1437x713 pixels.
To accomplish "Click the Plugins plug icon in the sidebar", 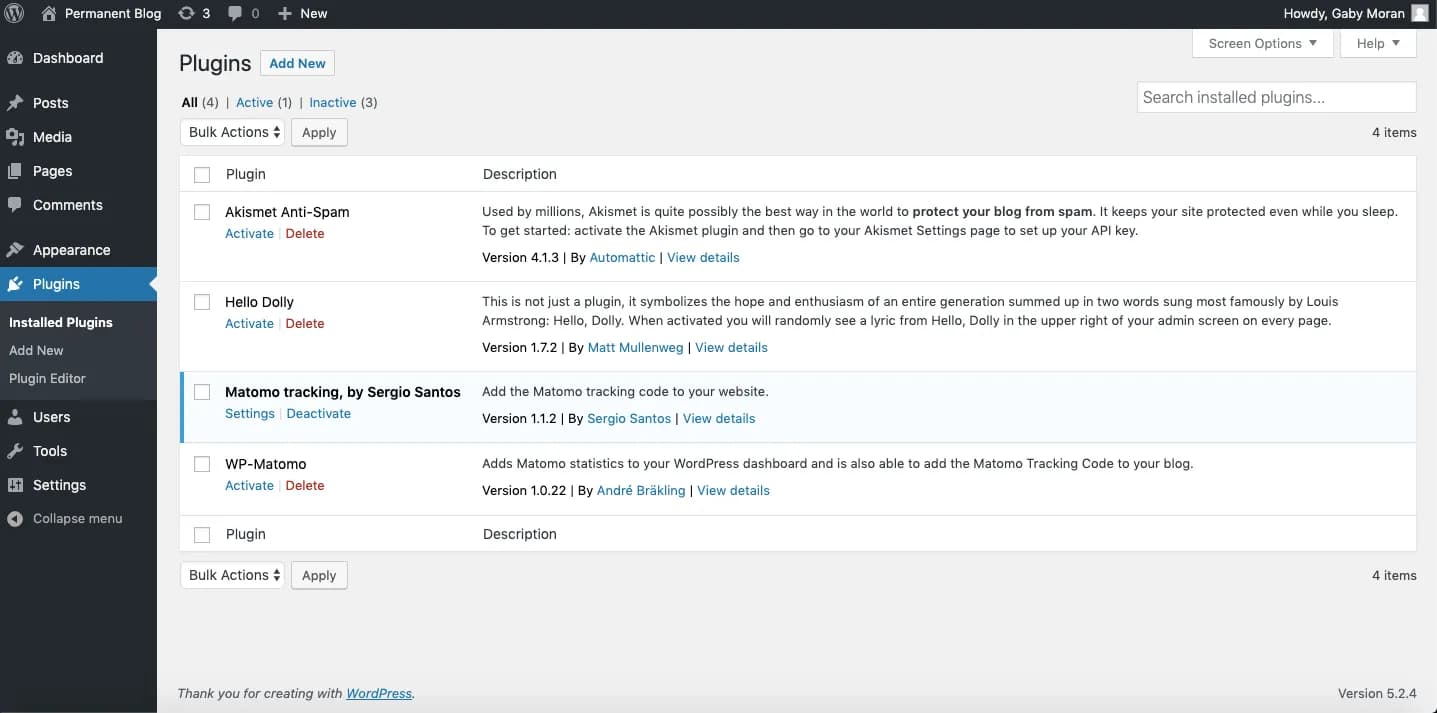I will (15, 284).
